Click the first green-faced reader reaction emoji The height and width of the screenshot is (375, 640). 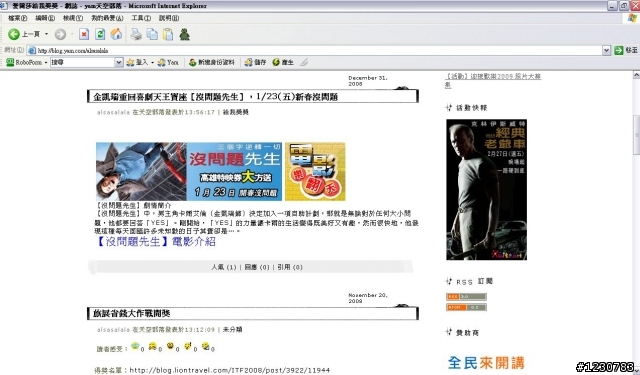click(135, 346)
